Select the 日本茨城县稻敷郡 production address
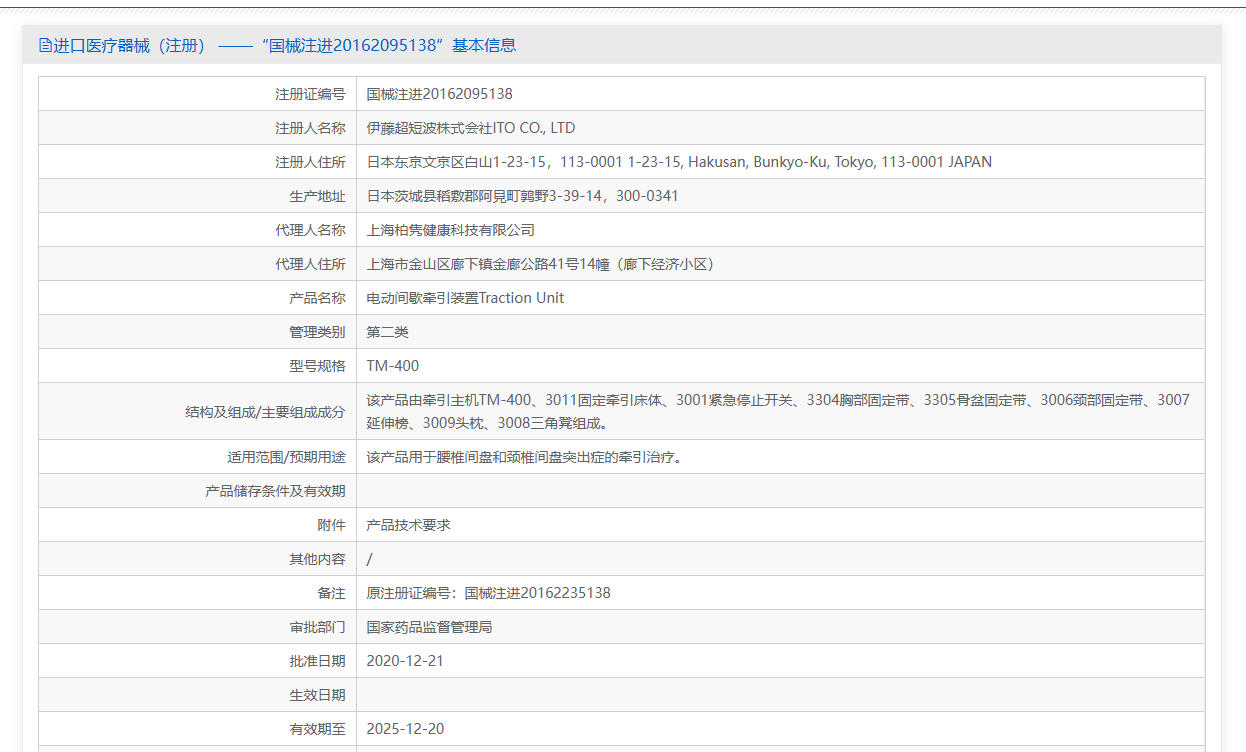1246x752 pixels. point(522,196)
